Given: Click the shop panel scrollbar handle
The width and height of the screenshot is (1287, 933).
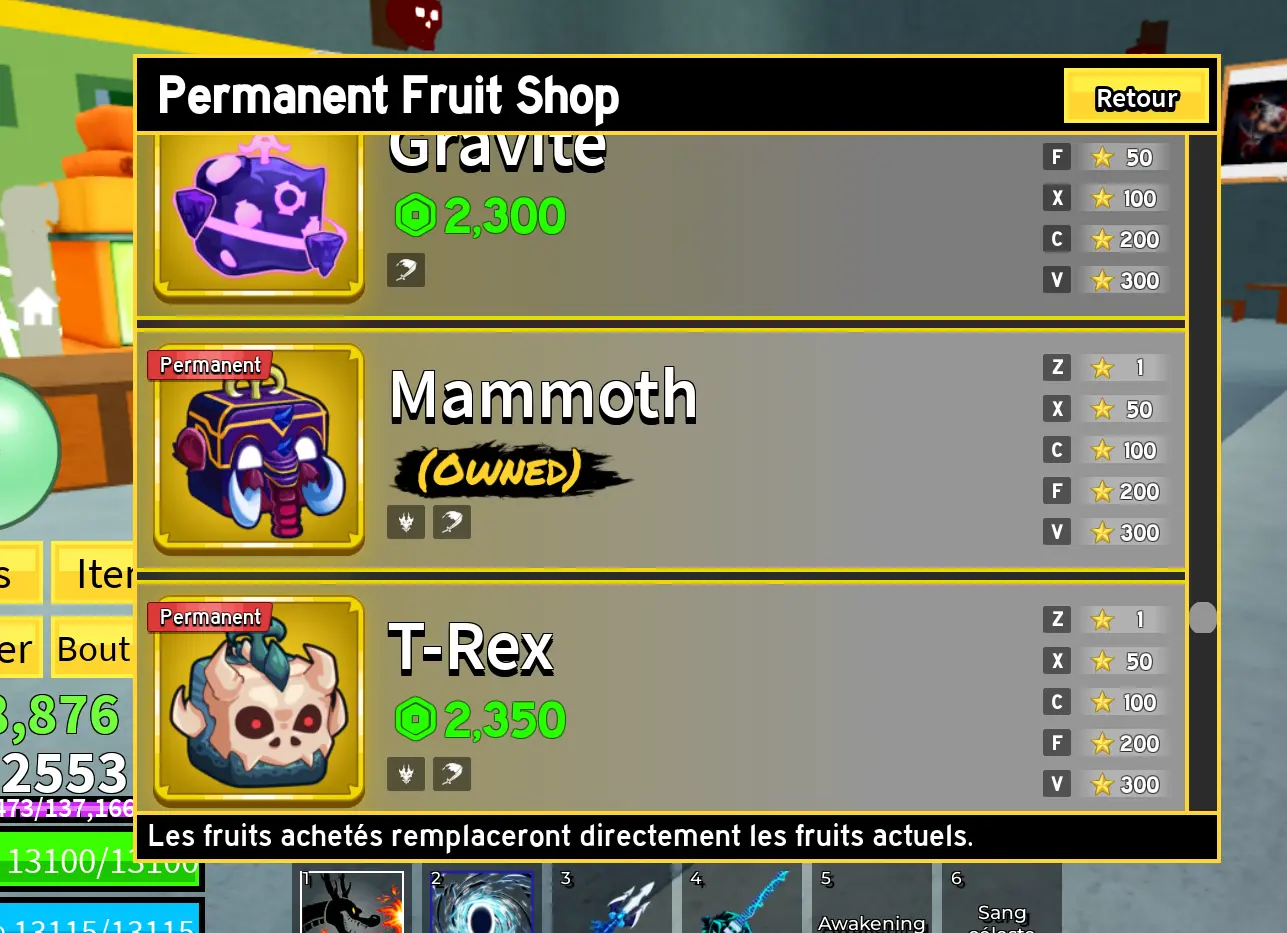Looking at the screenshot, I should pos(1203,617).
